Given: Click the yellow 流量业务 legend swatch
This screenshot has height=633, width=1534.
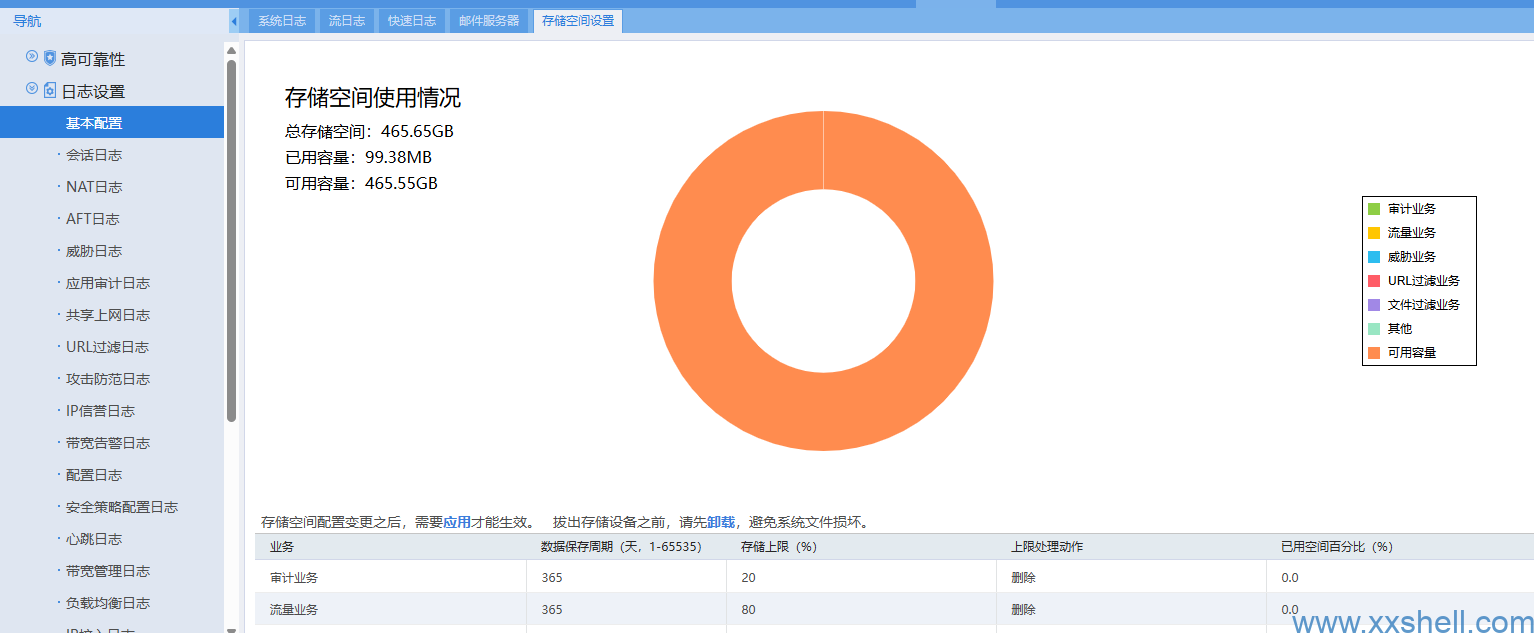Looking at the screenshot, I should pos(1374,233).
